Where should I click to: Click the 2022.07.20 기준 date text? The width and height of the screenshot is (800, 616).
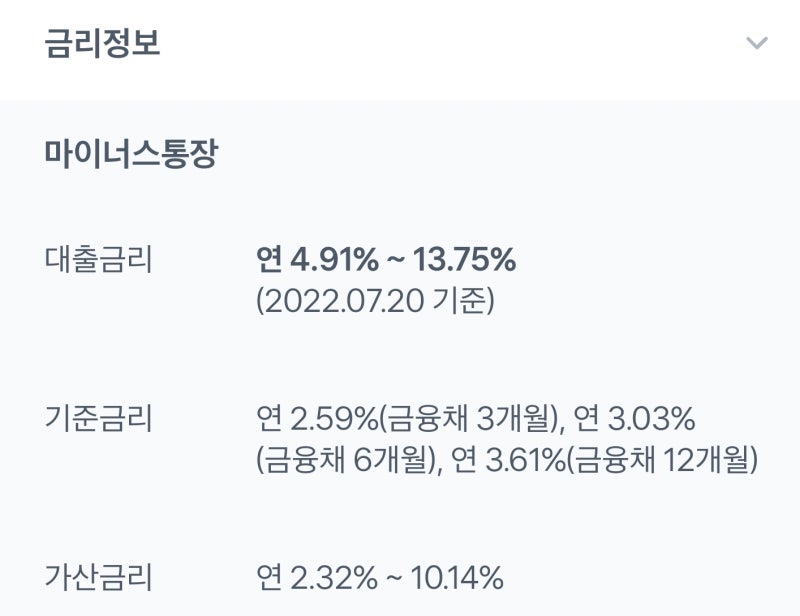point(375,301)
